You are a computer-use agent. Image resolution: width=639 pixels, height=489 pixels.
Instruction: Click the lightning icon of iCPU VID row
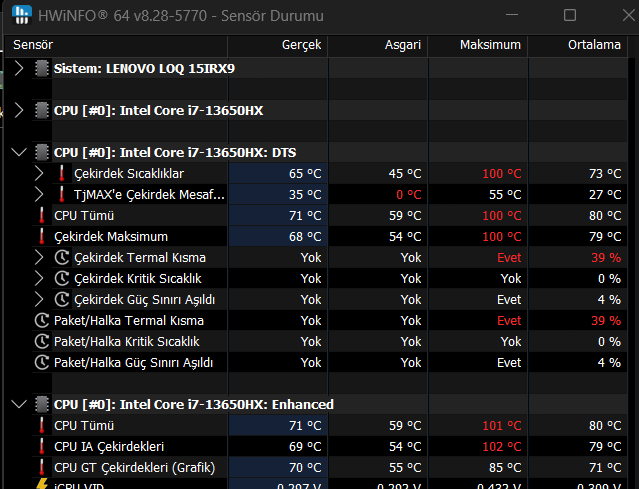click(42, 484)
